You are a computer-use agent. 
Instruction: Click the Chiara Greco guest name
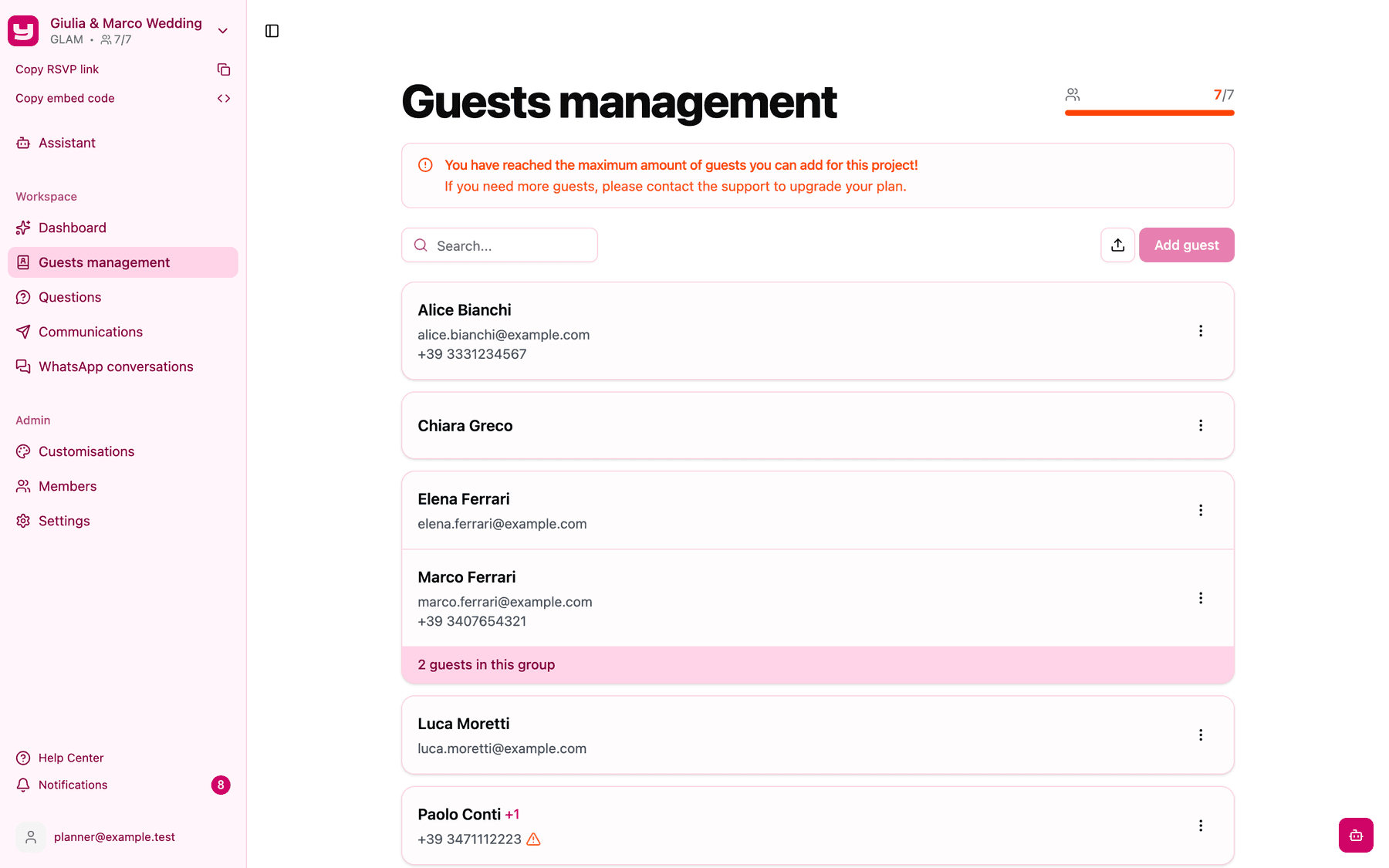(465, 426)
